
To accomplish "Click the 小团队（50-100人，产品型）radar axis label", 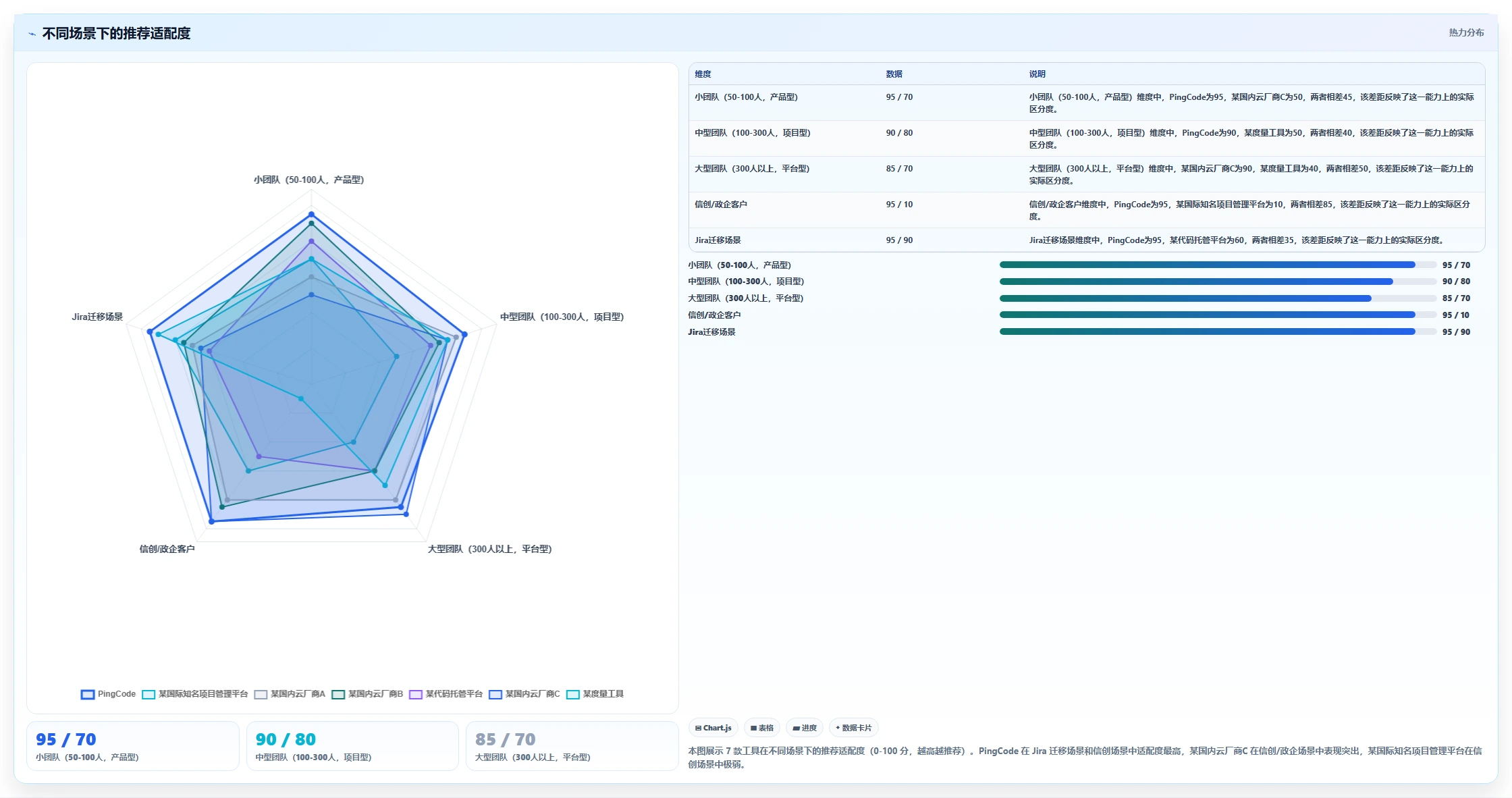I will [308, 180].
